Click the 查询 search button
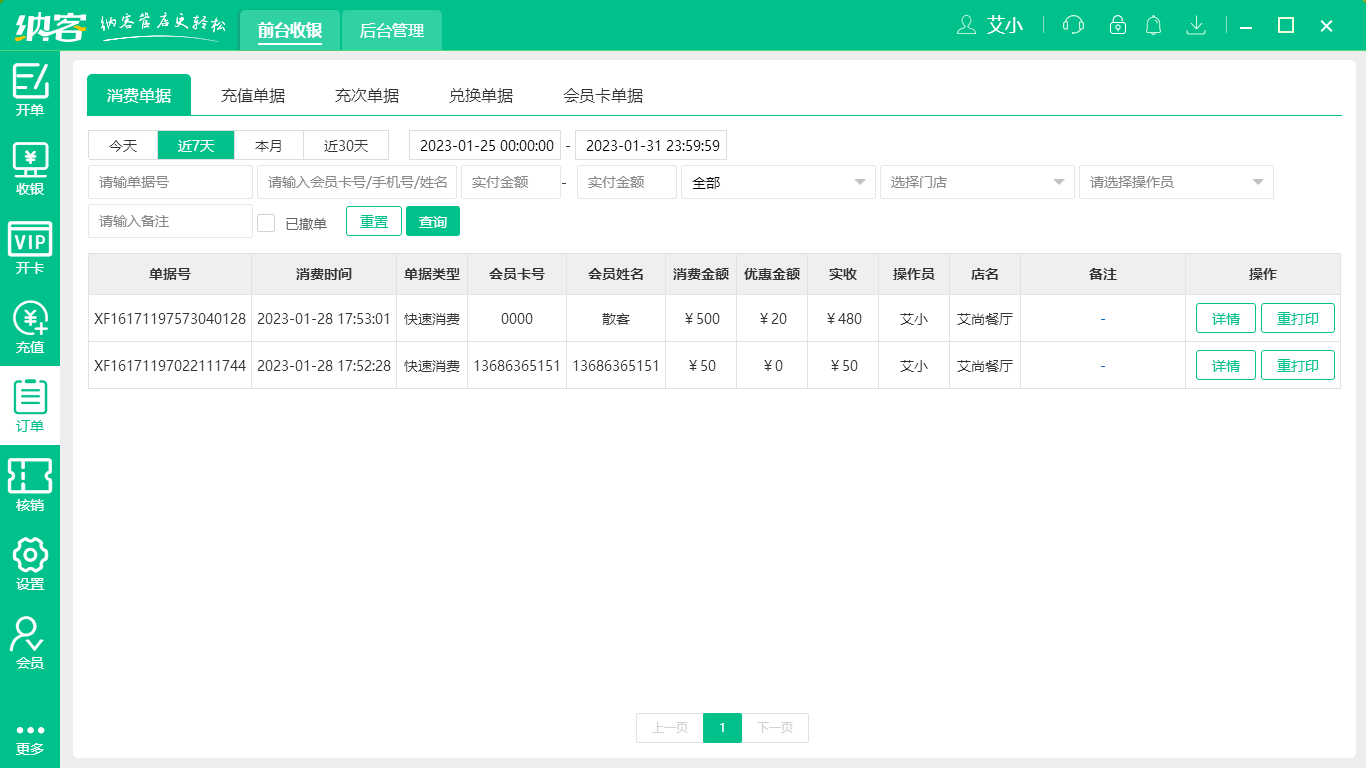 pyautogui.click(x=433, y=221)
